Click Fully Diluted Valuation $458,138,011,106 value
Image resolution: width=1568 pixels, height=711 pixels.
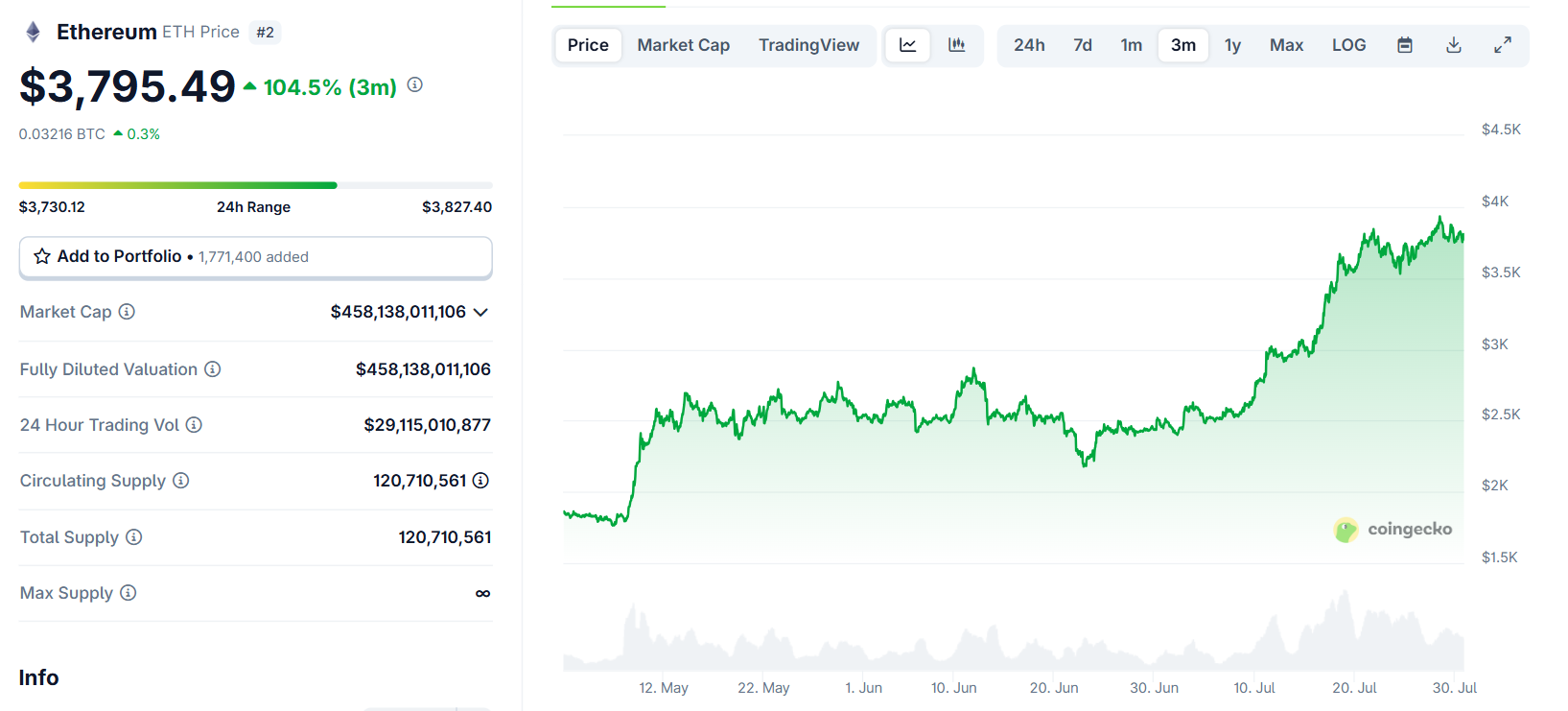tap(423, 369)
